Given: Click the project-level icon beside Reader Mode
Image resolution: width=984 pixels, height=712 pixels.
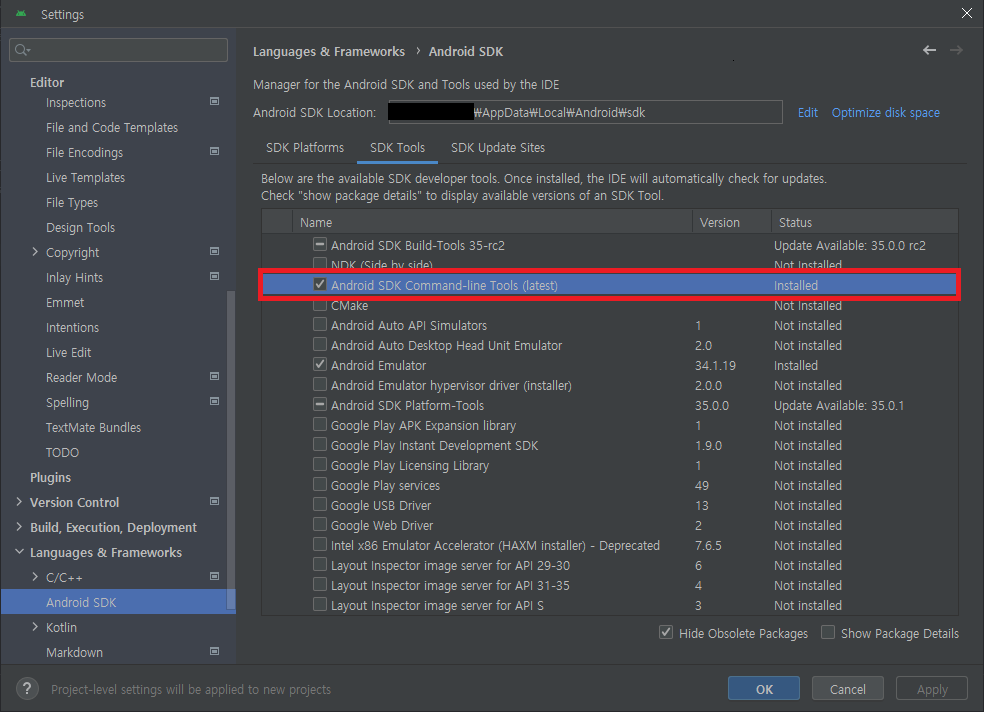Looking at the screenshot, I should [215, 376].
